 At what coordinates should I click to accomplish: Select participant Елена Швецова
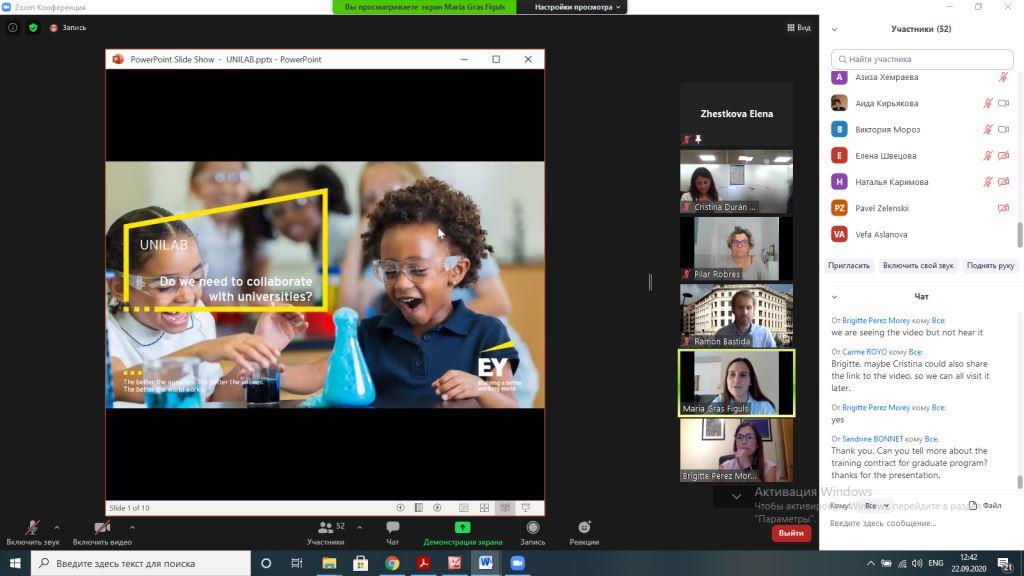coord(920,155)
